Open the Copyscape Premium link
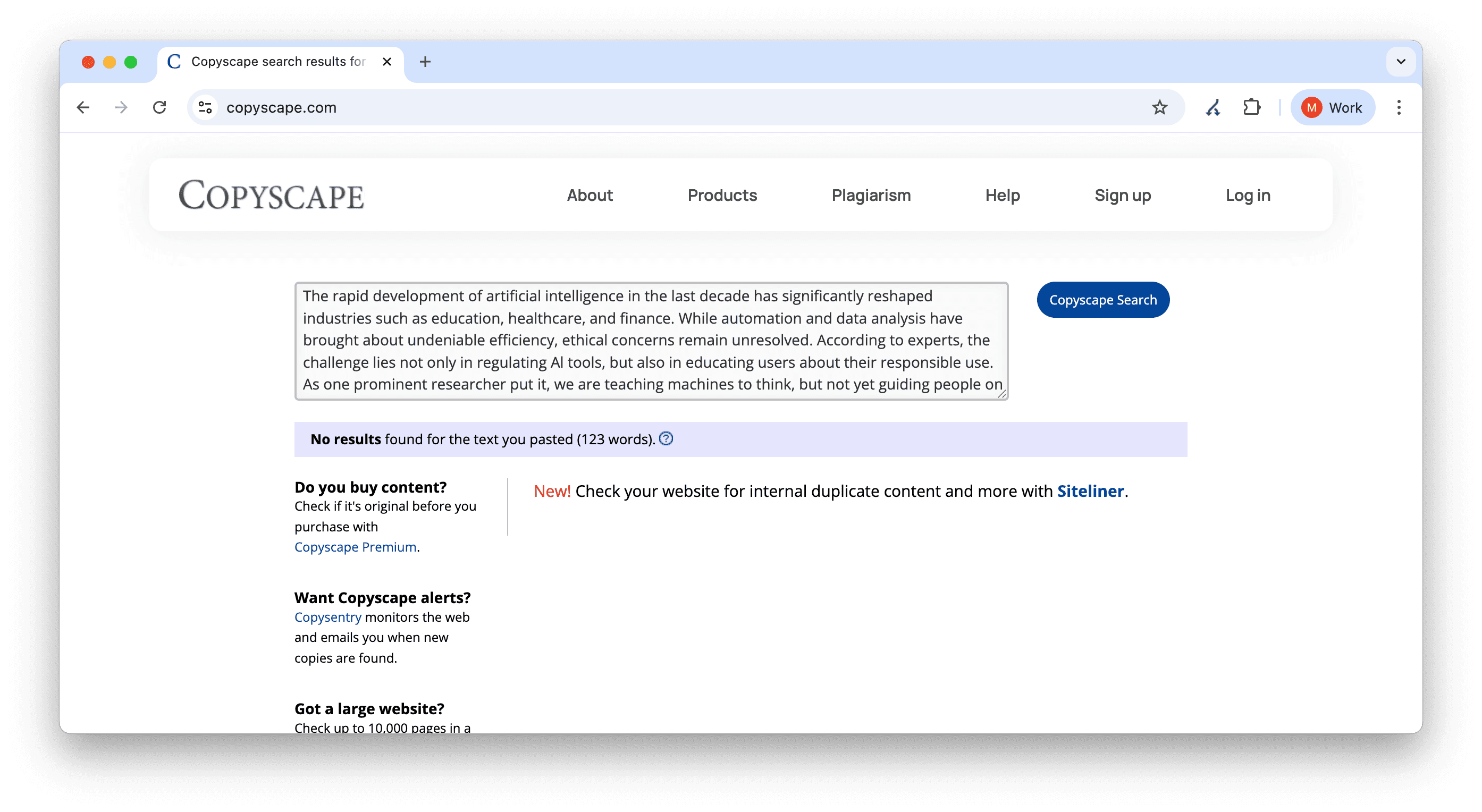The image size is (1482, 812). (355, 547)
